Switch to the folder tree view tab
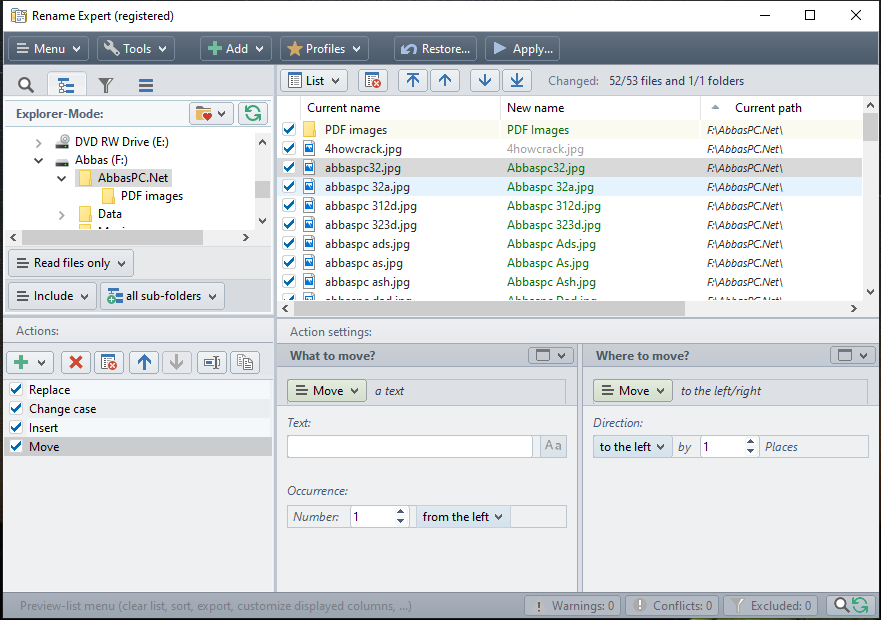The width and height of the screenshot is (881, 620). coord(66,85)
